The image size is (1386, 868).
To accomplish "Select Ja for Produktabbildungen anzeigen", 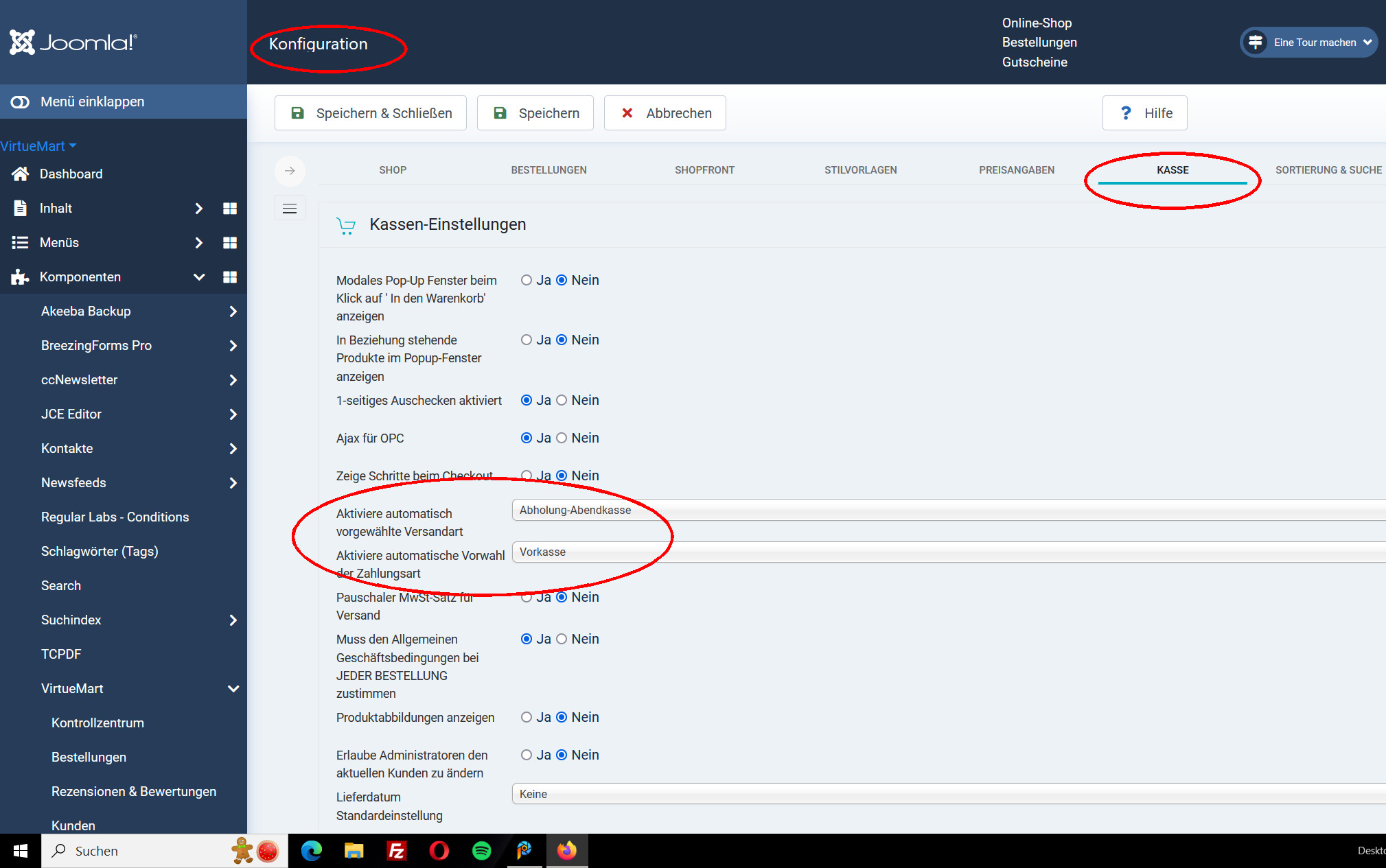I will pos(527,718).
